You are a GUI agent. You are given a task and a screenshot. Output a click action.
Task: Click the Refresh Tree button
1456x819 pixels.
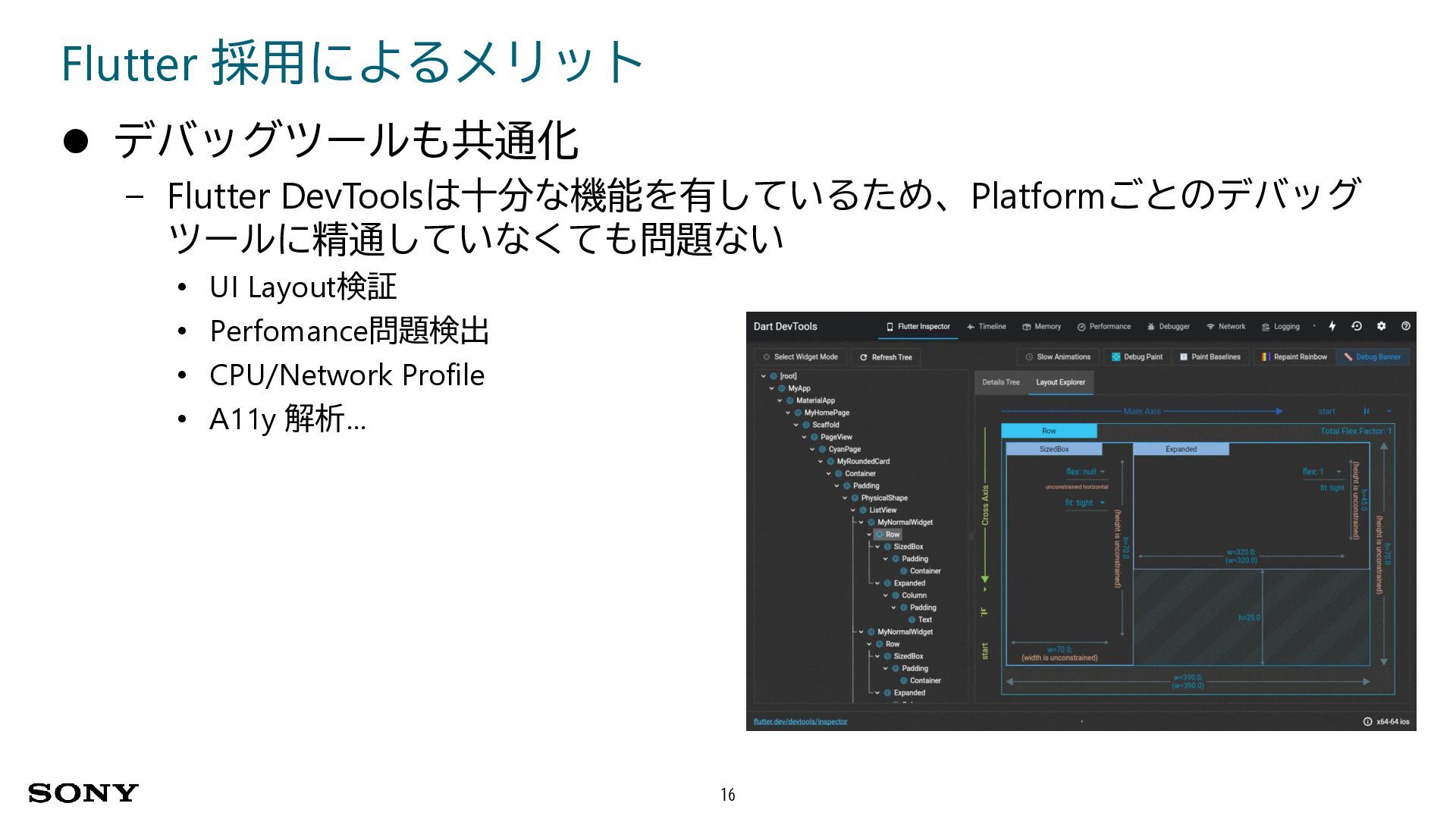click(886, 357)
